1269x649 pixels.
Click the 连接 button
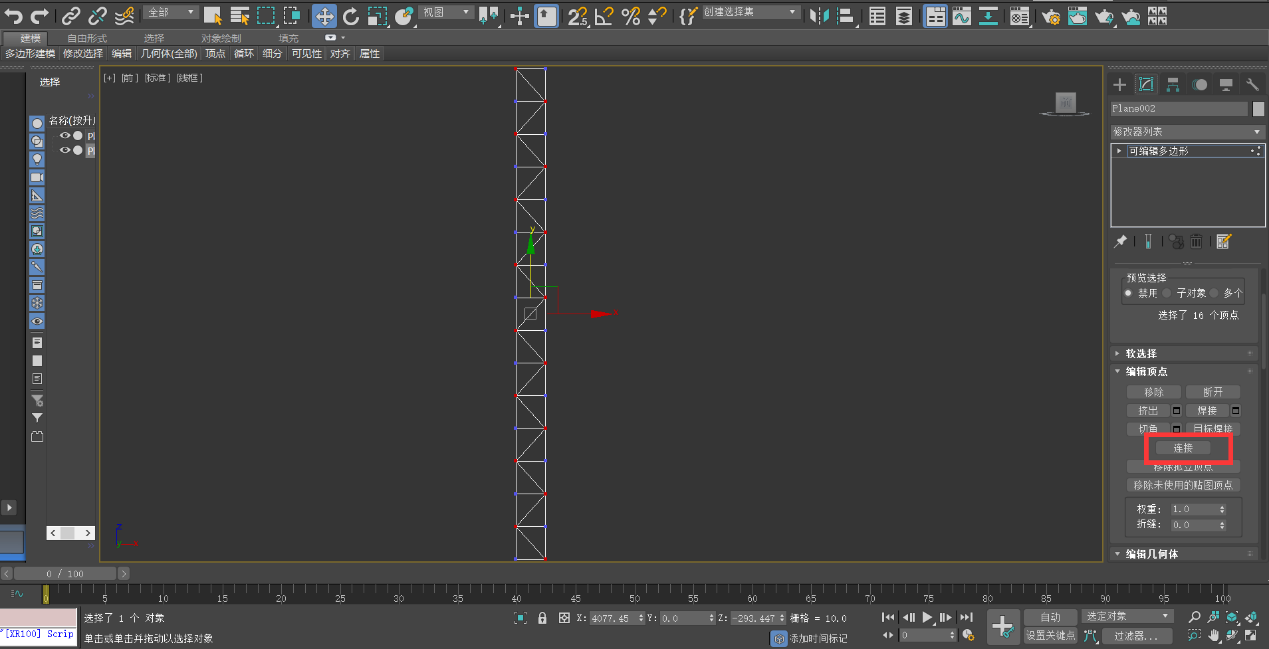pos(1183,448)
